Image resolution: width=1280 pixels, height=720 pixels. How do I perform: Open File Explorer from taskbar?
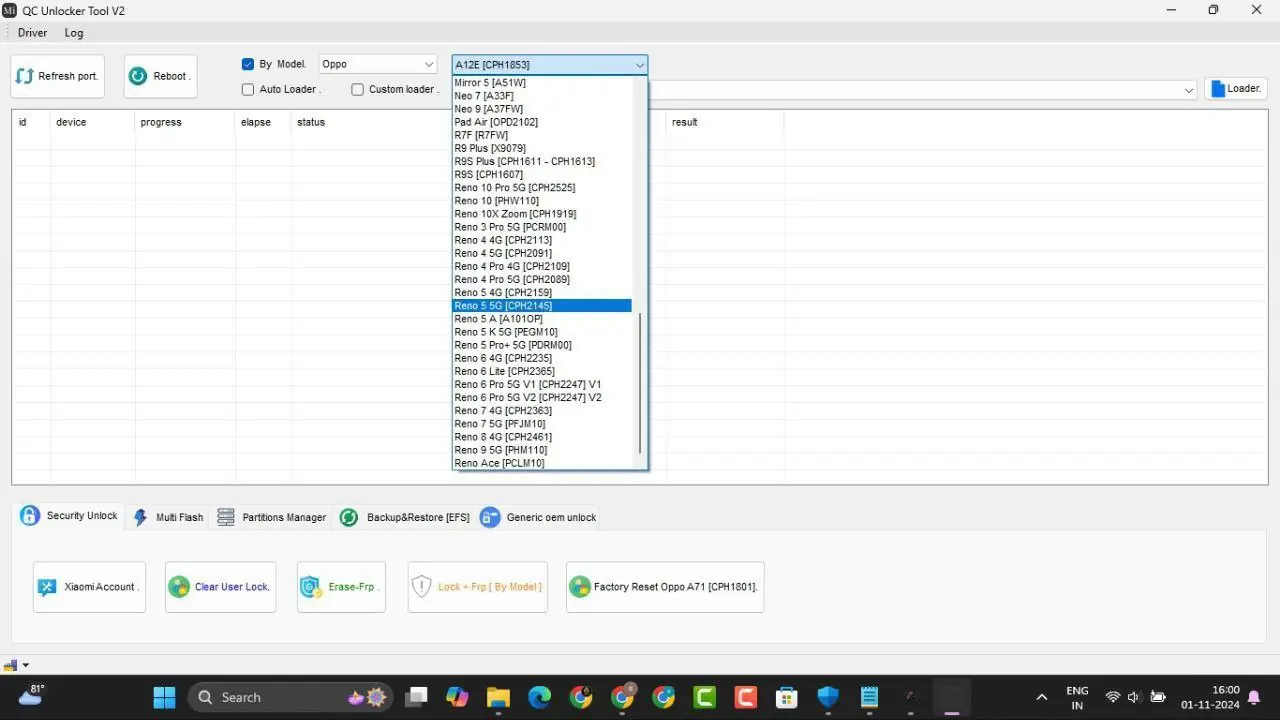pyautogui.click(x=498, y=697)
